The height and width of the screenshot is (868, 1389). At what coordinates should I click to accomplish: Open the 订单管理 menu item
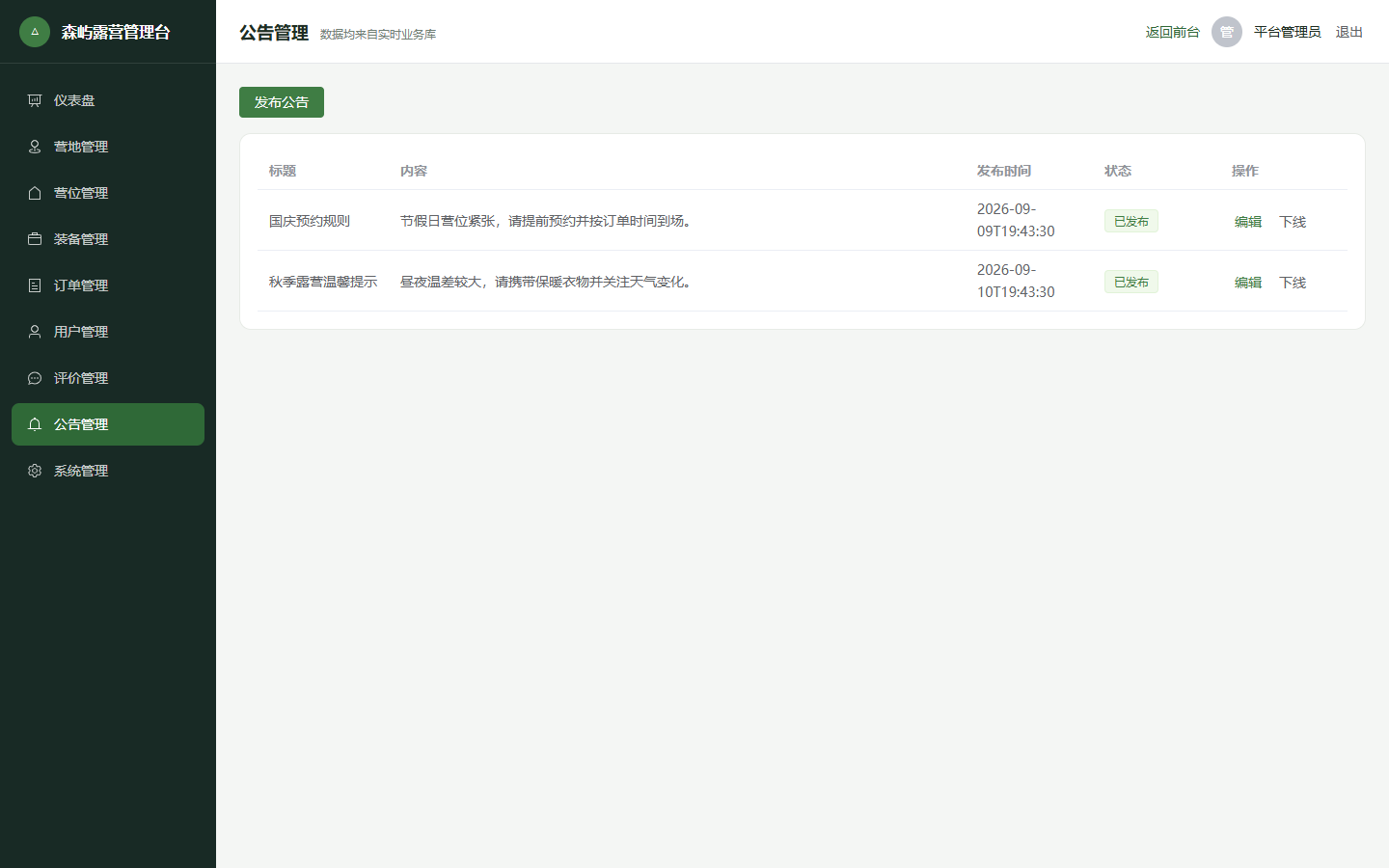pos(108,285)
